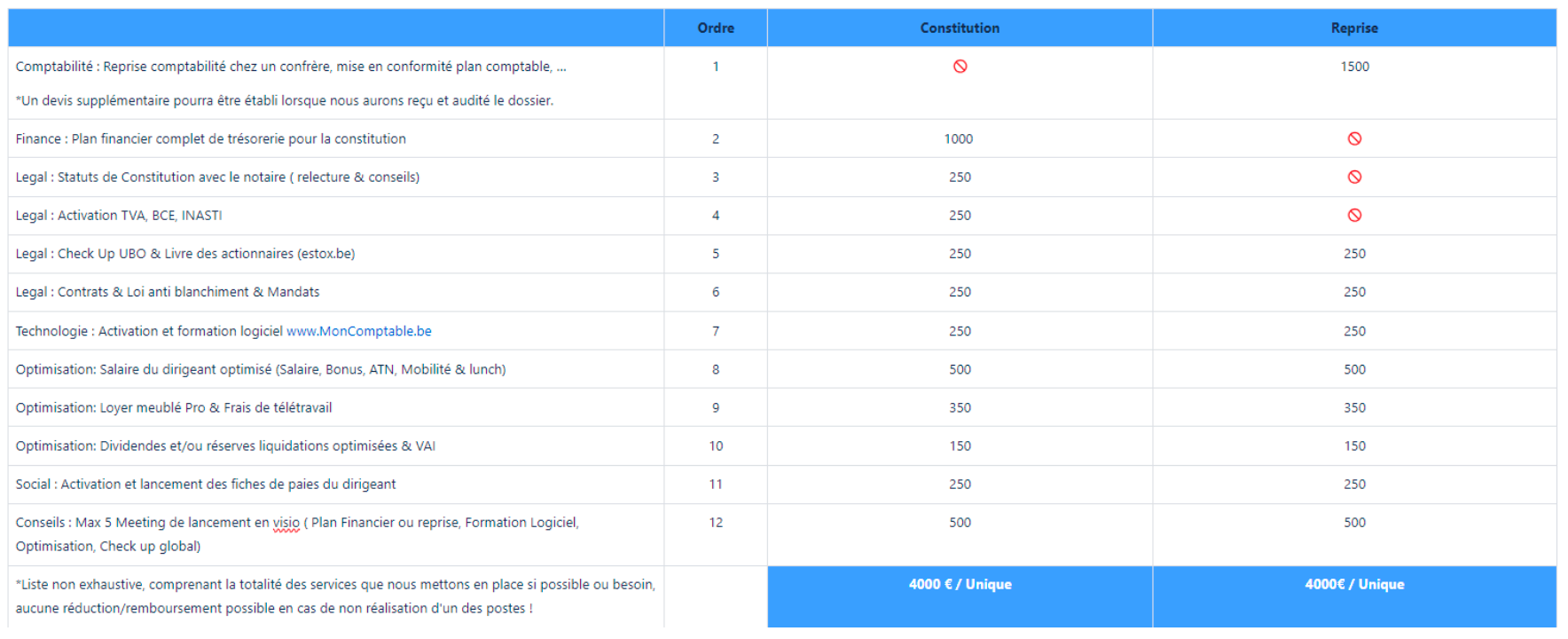1568x639 pixels.
Task: Select order number 12 cell
Action: pyautogui.click(x=716, y=523)
